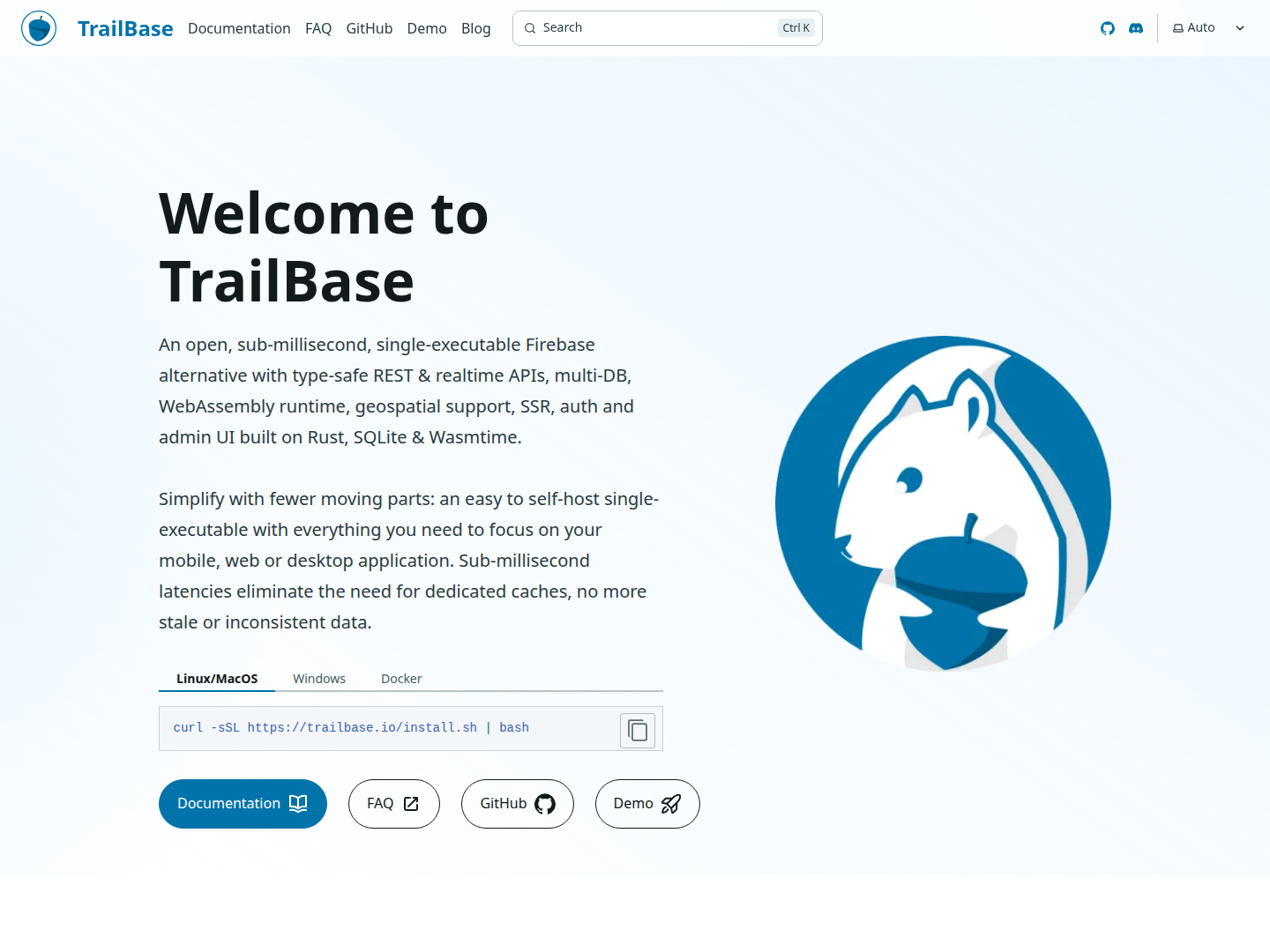The height and width of the screenshot is (952, 1270).
Task: Open the Auto theme selector dropdown
Action: (1208, 28)
